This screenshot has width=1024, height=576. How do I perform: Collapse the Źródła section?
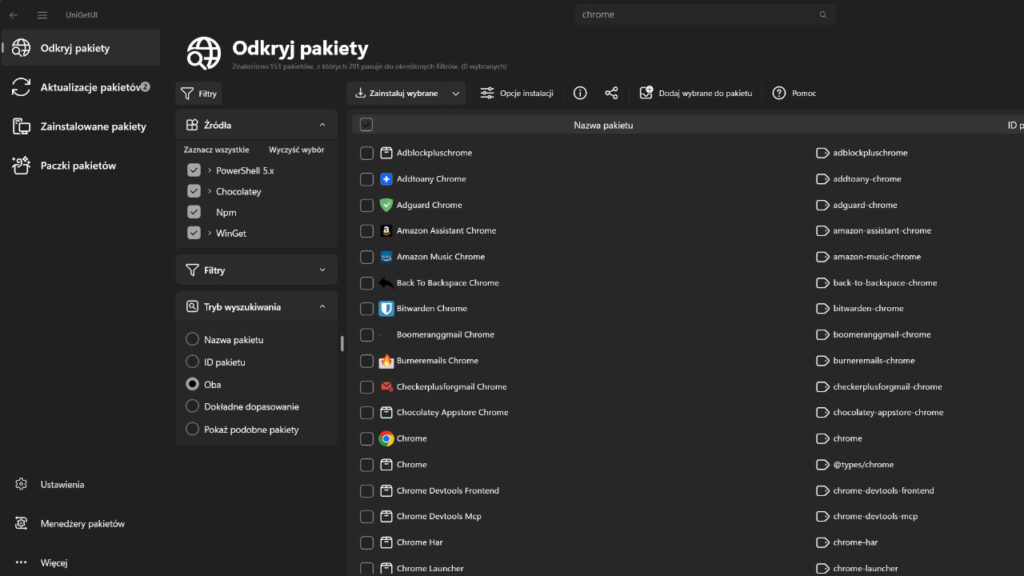[321, 124]
